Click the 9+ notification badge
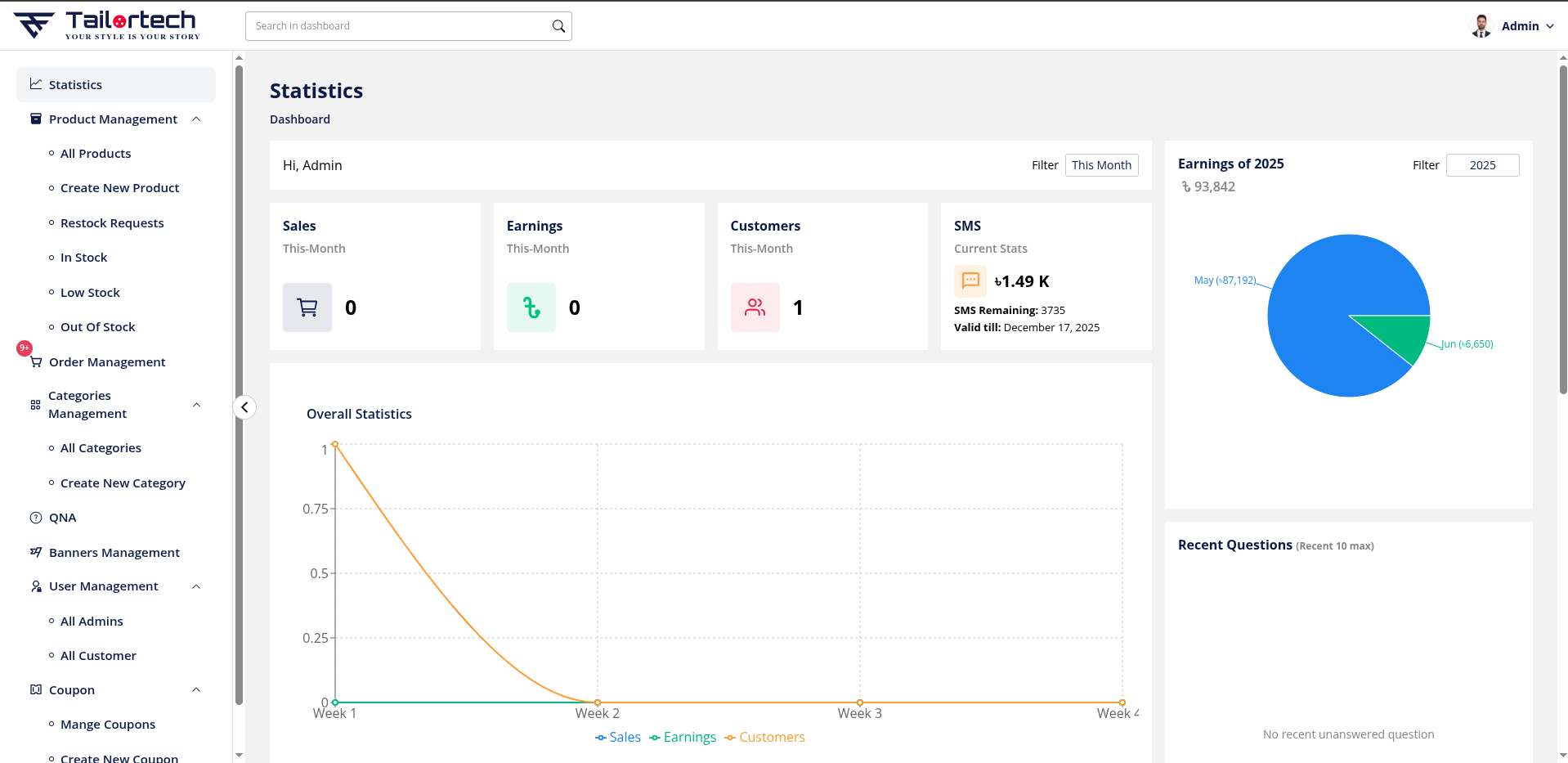The width and height of the screenshot is (1568, 763). click(x=25, y=348)
